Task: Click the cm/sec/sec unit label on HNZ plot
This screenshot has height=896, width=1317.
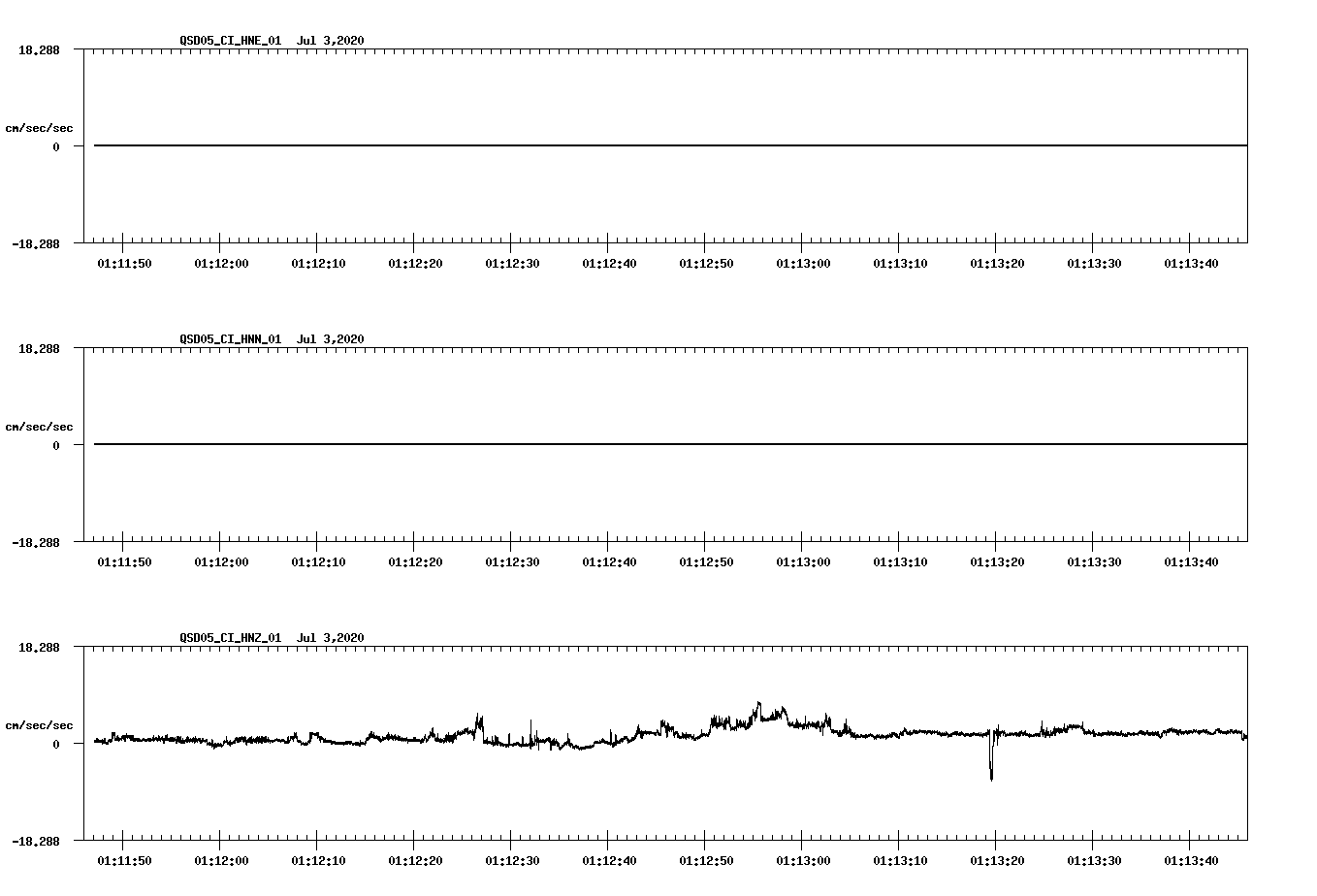Action: pos(39,725)
